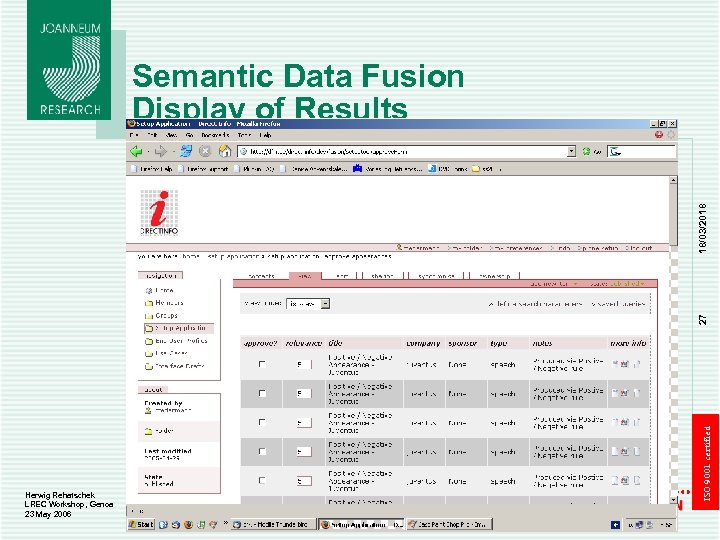
Task: Click first more info icon in first row
Action: 615,364
